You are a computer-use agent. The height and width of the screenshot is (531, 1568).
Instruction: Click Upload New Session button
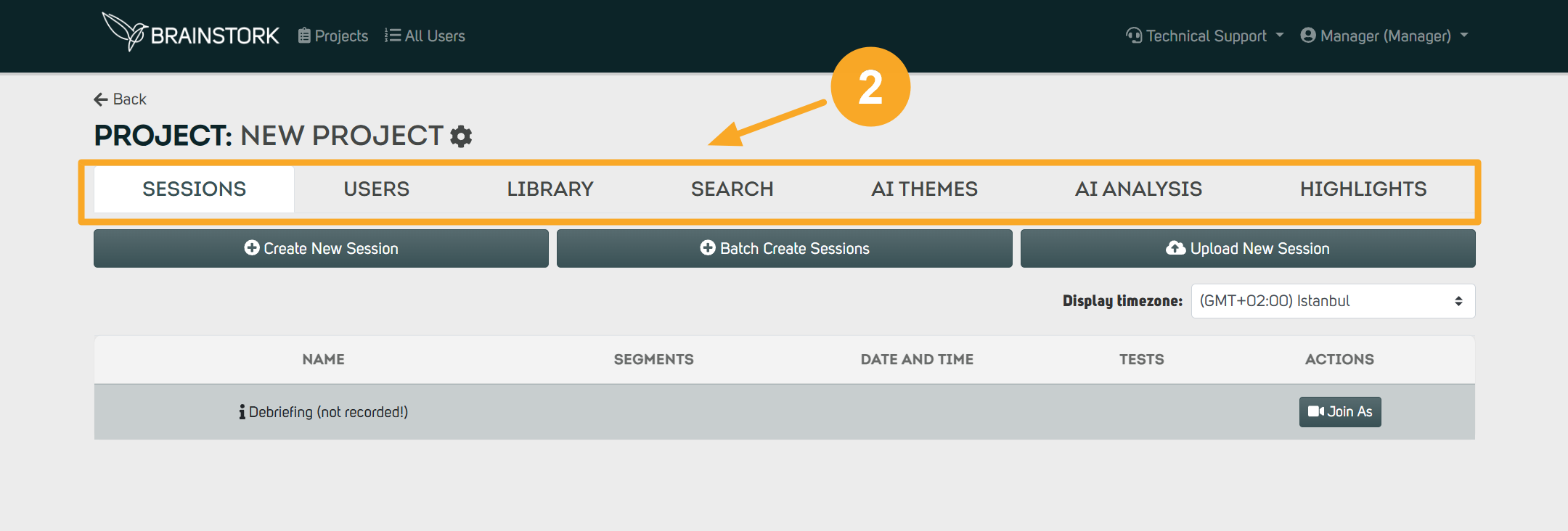(x=1248, y=249)
